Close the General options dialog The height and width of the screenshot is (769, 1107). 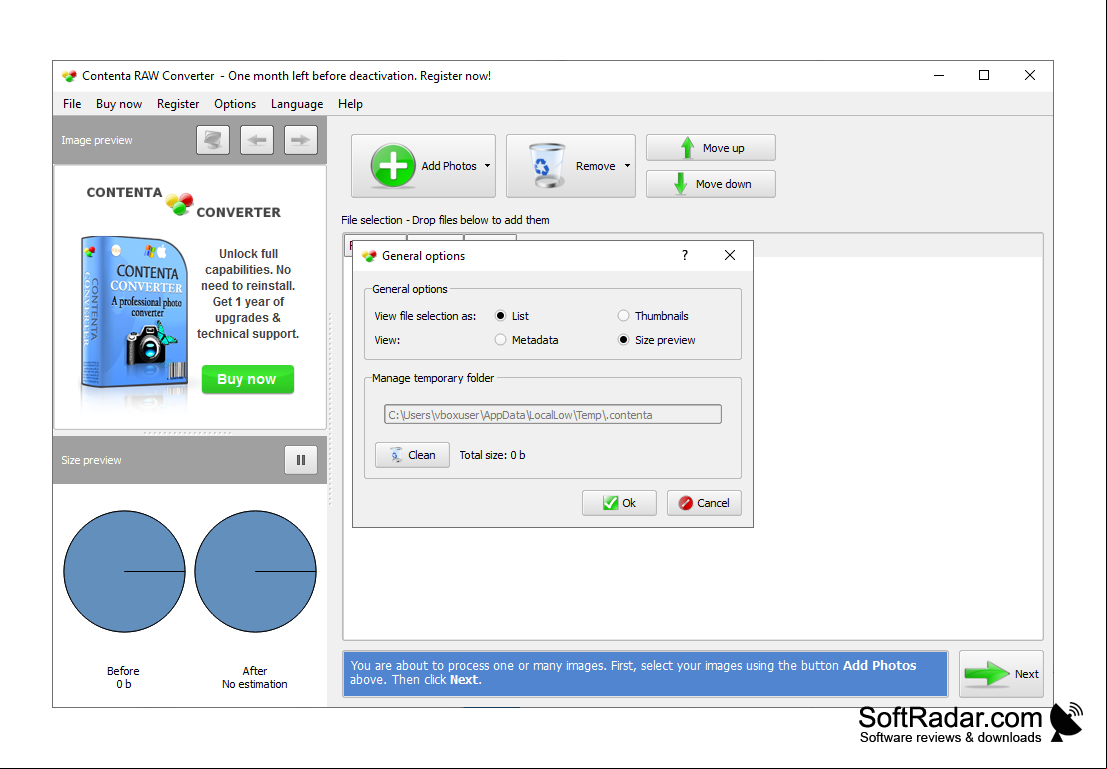pos(730,255)
